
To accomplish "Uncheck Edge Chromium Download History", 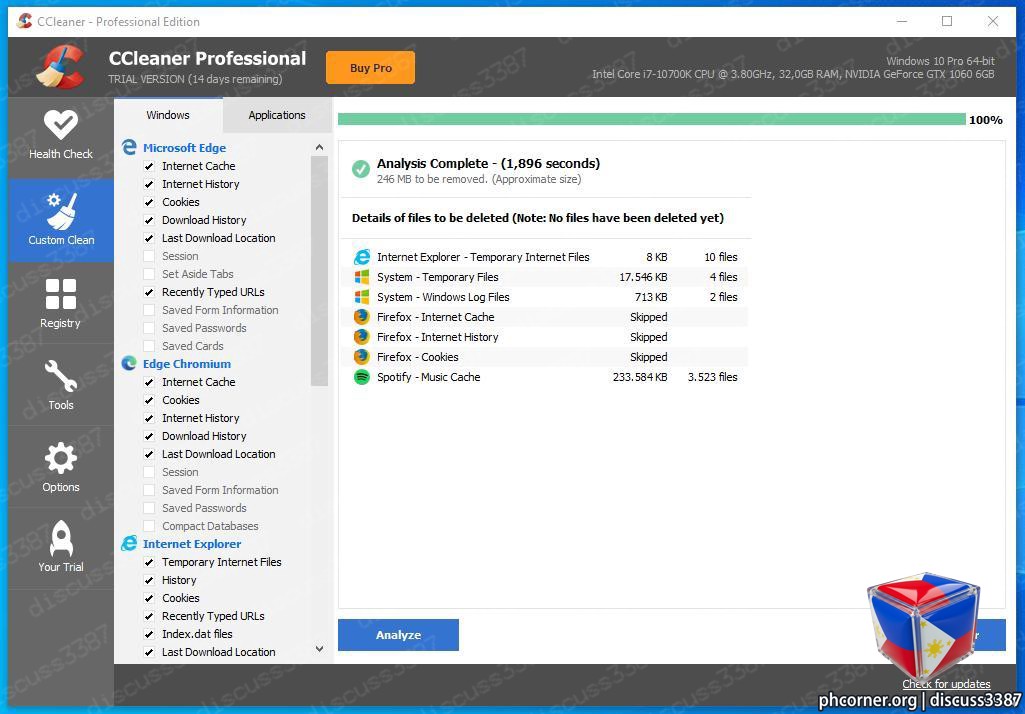I will tap(149, 436).
